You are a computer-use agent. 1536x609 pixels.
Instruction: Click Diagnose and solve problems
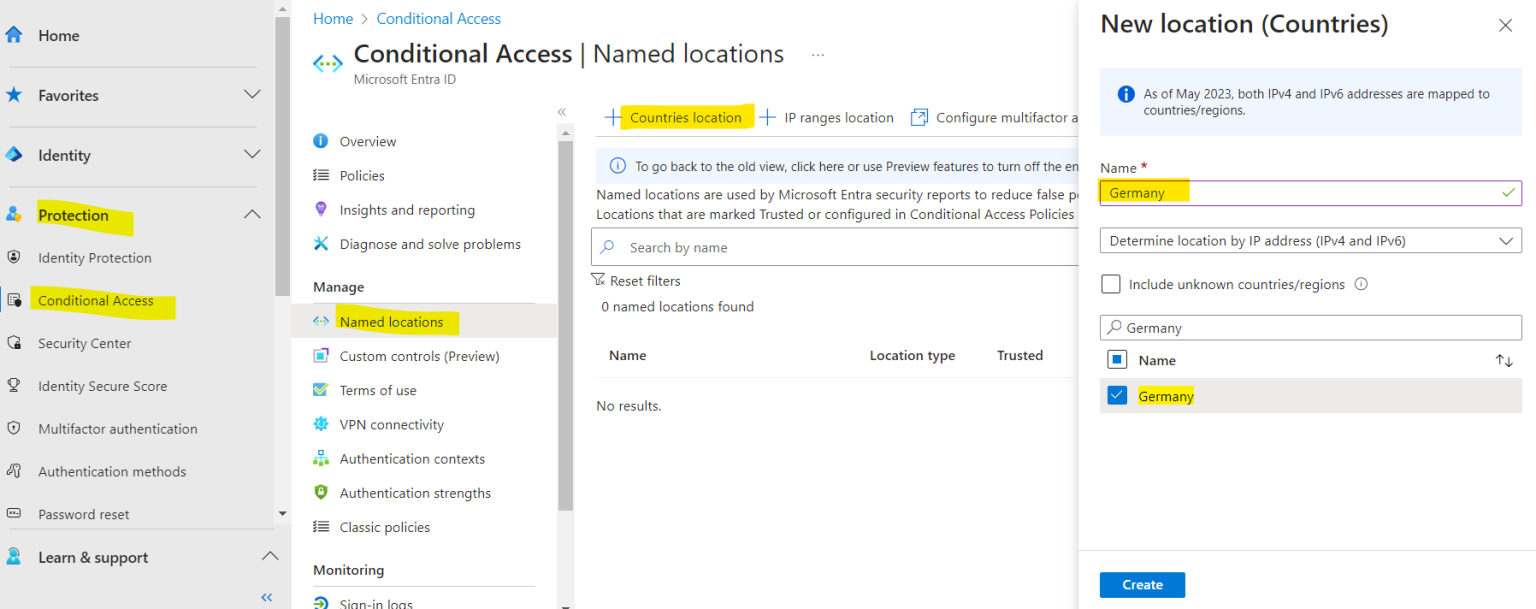tap(427, 244)
